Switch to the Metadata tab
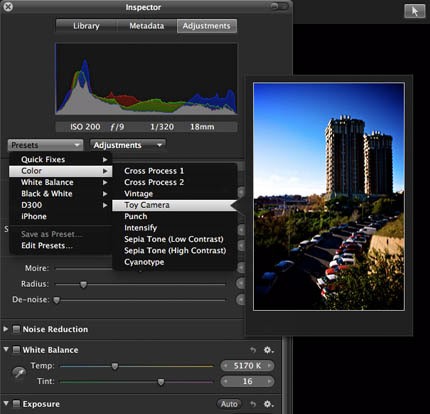Screen dimensions: 430x414 147,26
